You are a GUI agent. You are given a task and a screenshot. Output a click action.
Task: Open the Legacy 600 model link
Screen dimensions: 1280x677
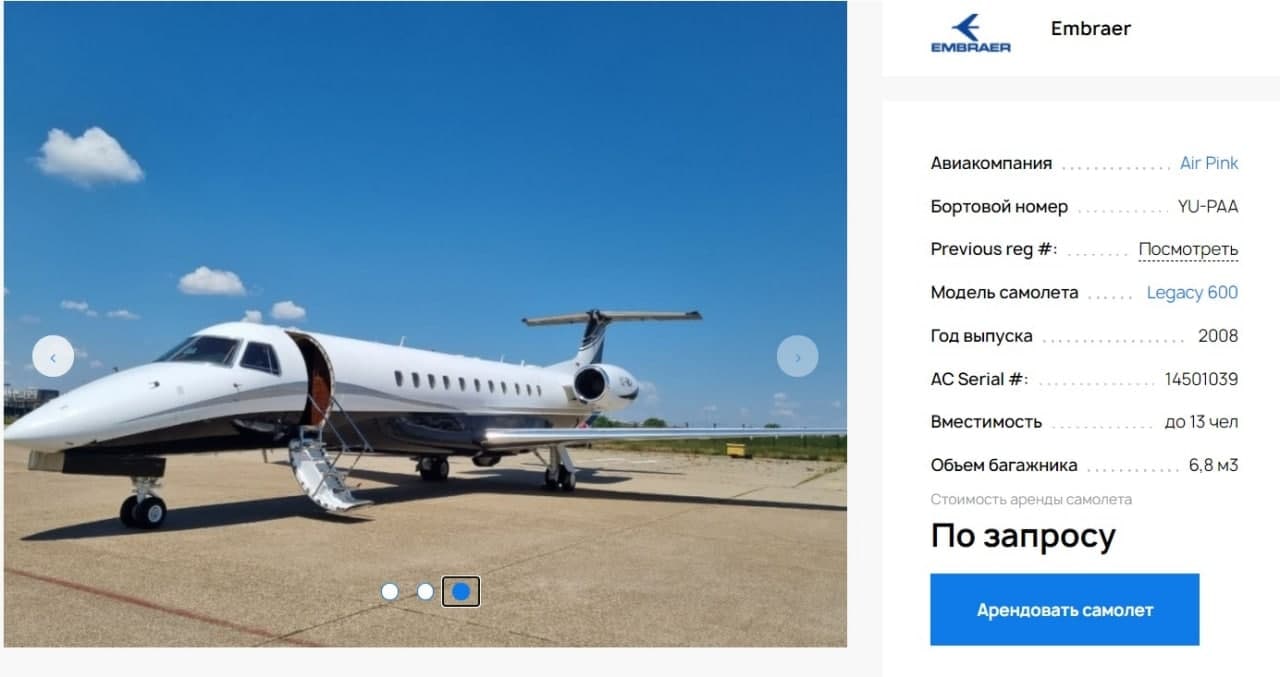click(1192, 292)
